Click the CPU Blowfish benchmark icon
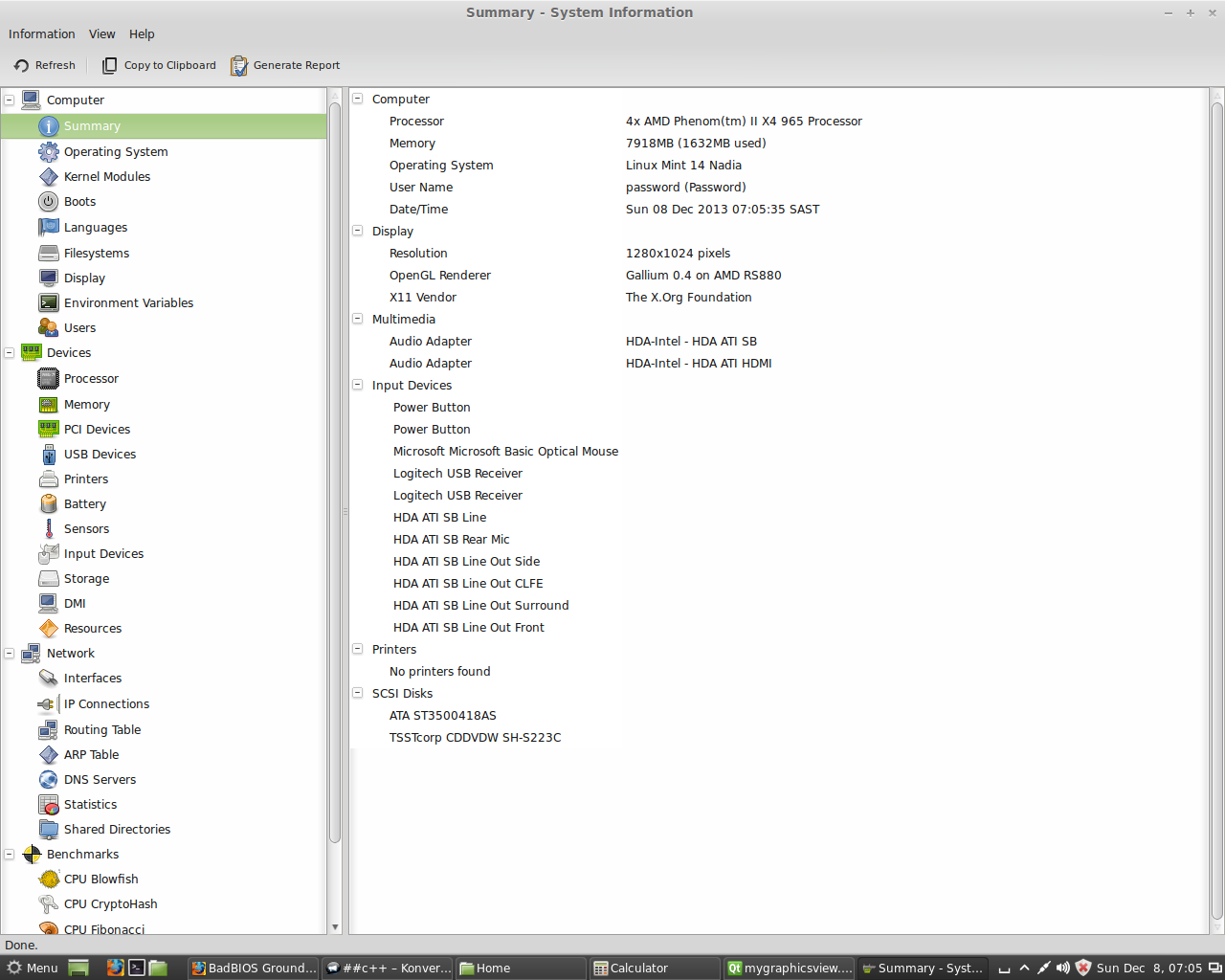The image size is (1225, 980). coord(49,879)
